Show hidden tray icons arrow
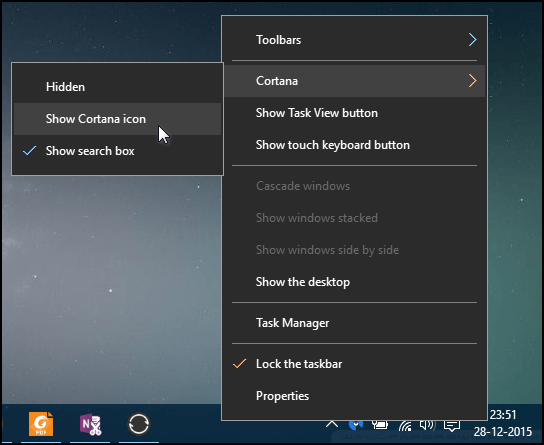544x445 pixels. [x=332, y=424]
